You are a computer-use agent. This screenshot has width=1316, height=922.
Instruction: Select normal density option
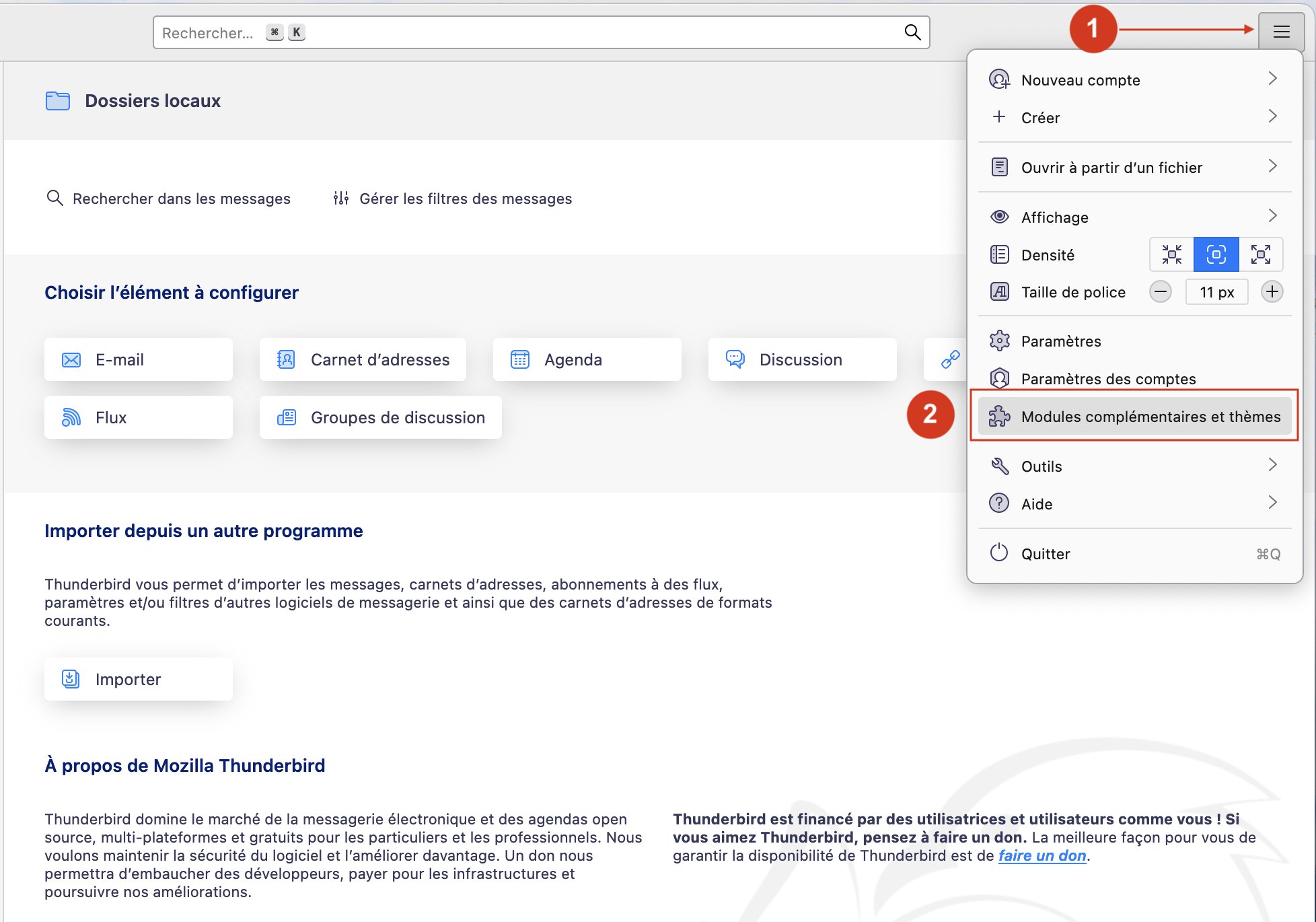(x=1216, y=254)
